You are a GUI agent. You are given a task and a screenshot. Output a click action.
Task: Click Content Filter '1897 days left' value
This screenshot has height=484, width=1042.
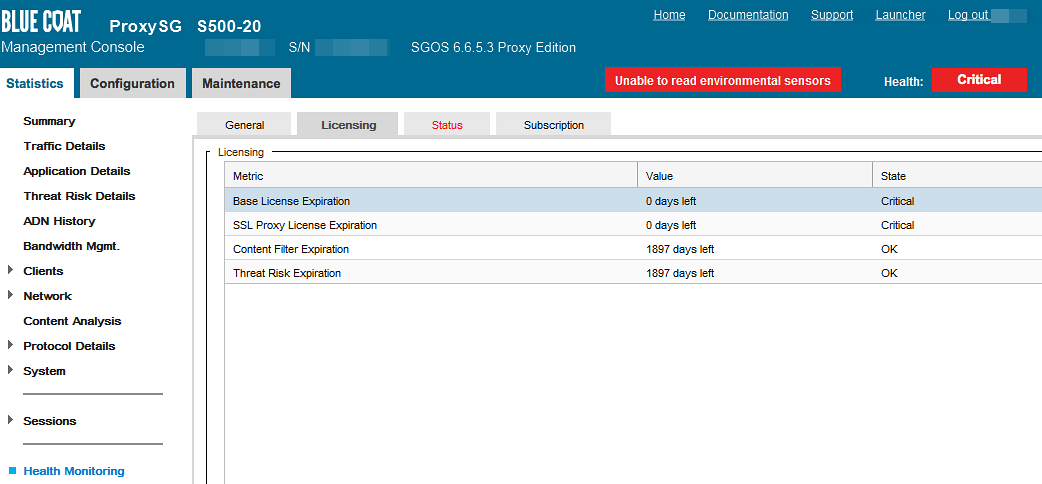coord(680,249)
